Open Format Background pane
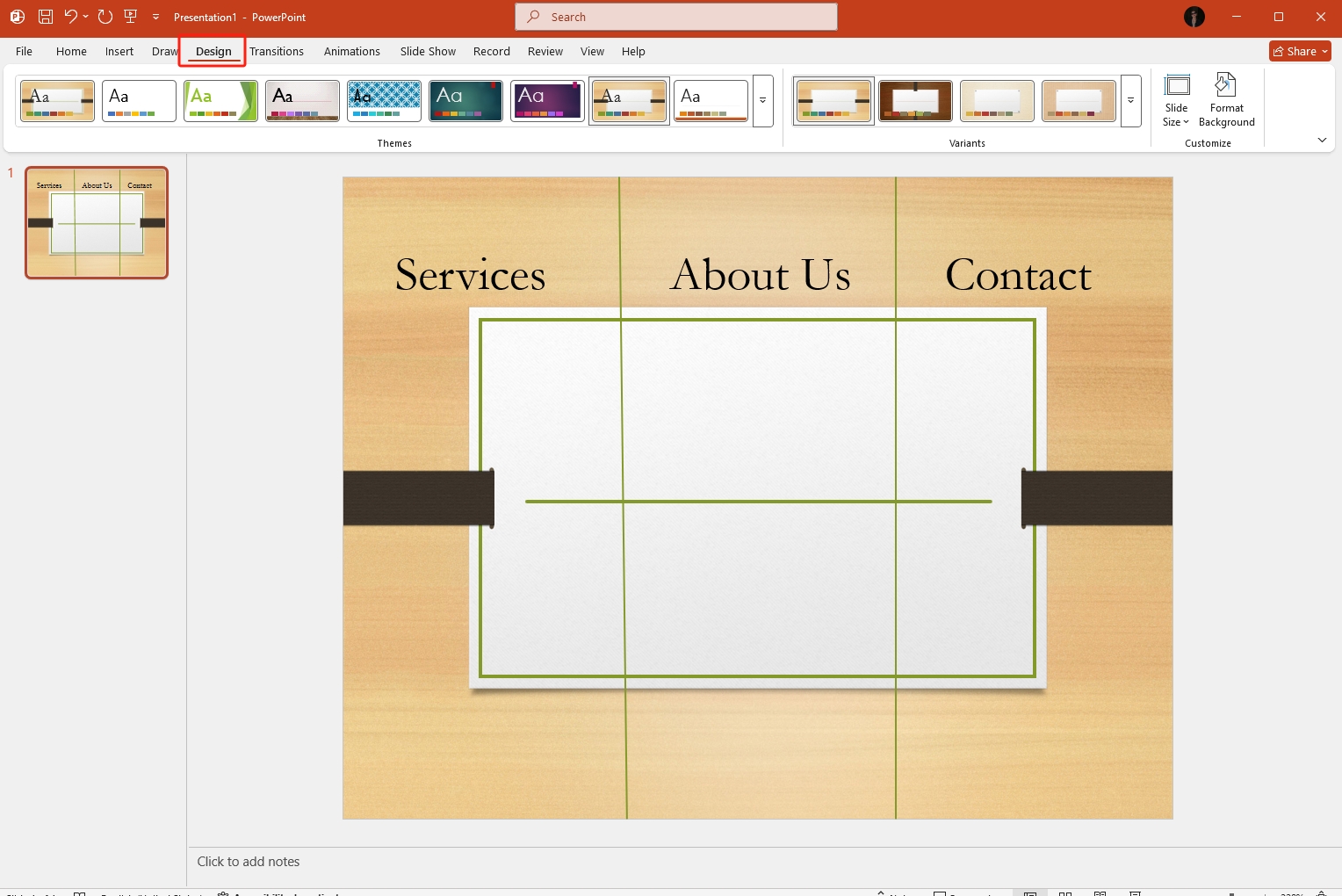Viewport: 1342px width, 896px height. tap(1226, 100)
